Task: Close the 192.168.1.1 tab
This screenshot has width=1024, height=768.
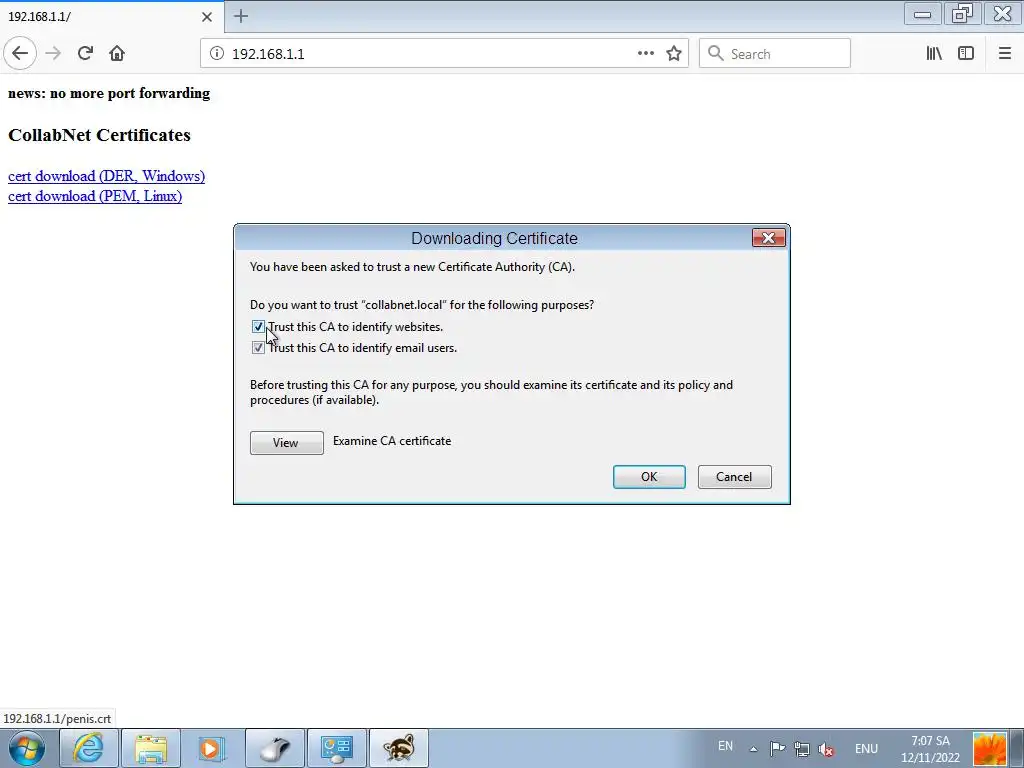Action: click(x=206, y=17)
